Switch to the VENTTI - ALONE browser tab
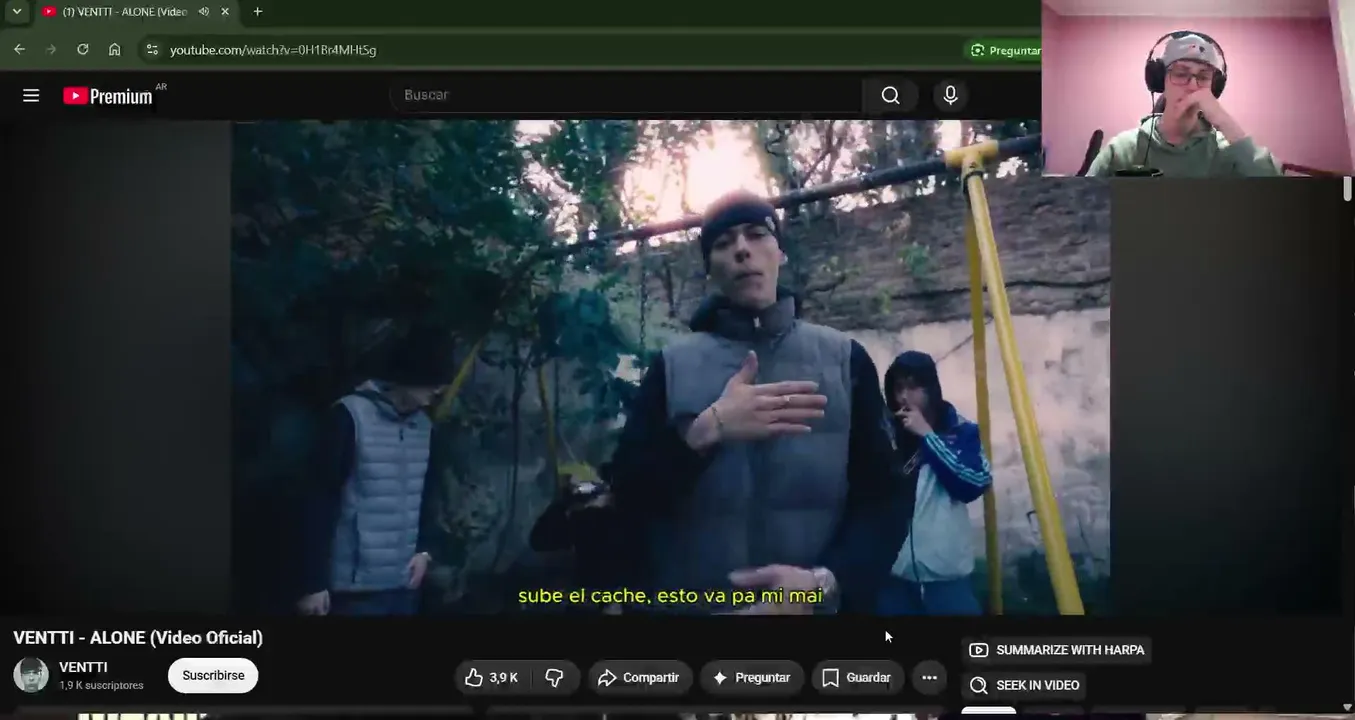This screenshot has height=720, width=1355. pyautogui.click(x=137, y=12)
